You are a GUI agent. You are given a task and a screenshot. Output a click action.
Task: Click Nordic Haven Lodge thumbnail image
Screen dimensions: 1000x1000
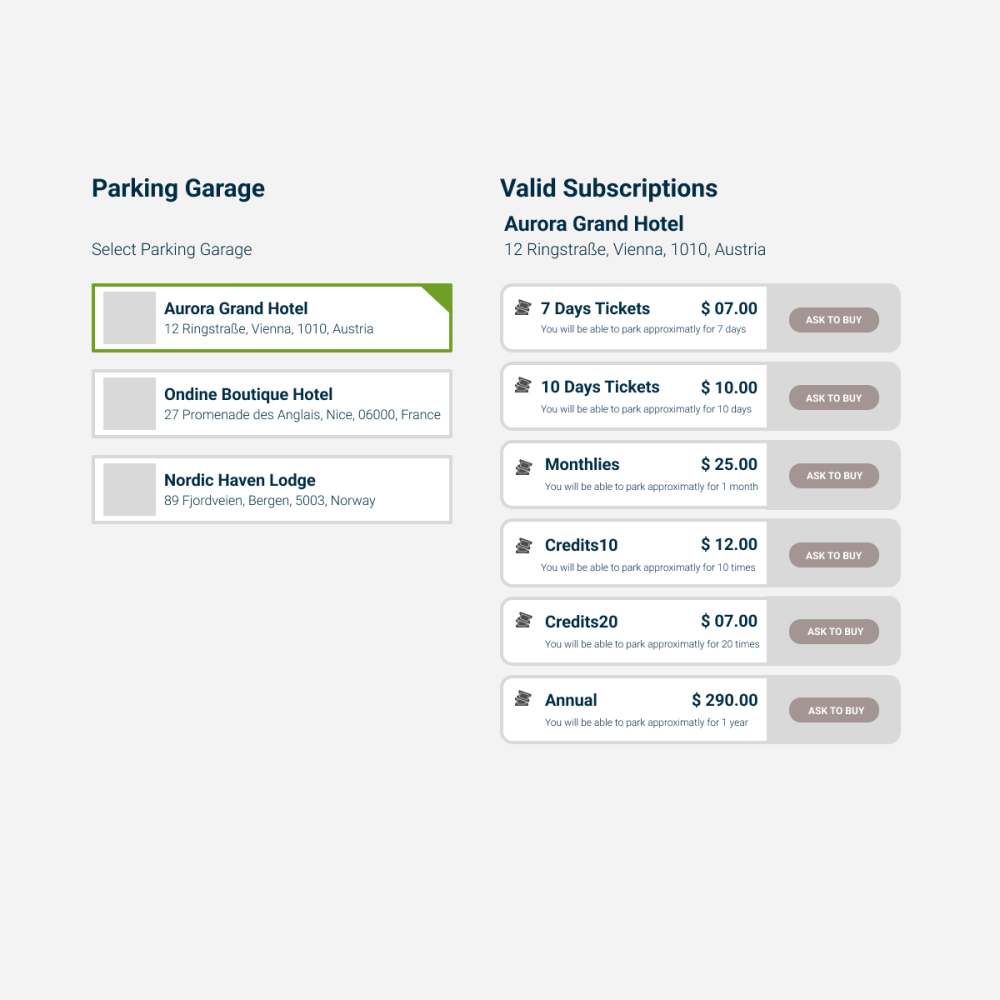pyautogui.click(x=130, y=490)
